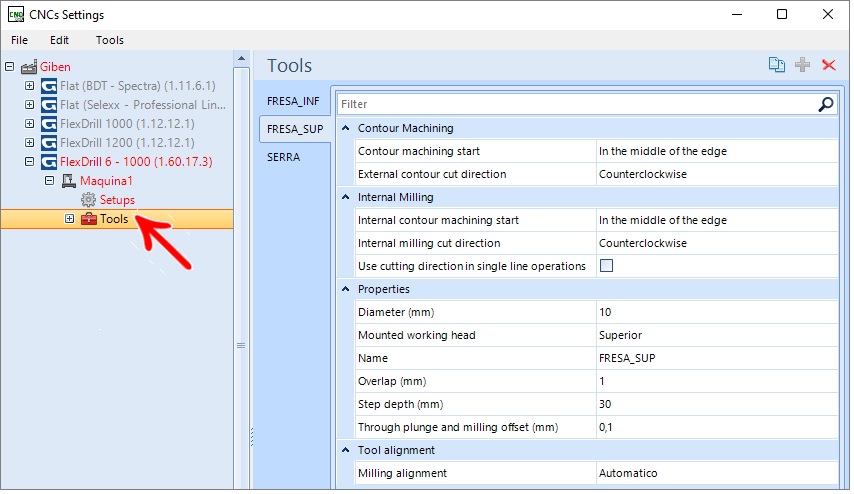Click the Giben factory icon

tap(29, 68)
